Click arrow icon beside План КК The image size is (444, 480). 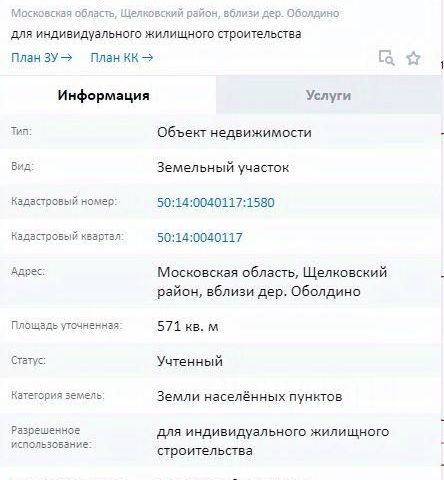tap(147, 58)
